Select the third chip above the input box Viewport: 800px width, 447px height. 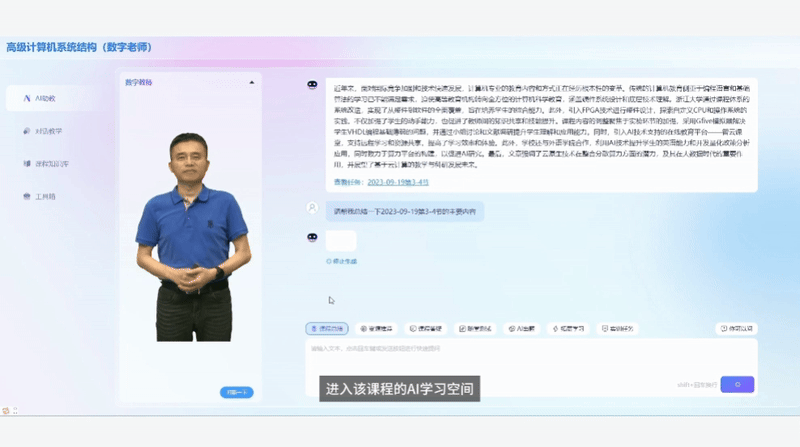[426, 328]
